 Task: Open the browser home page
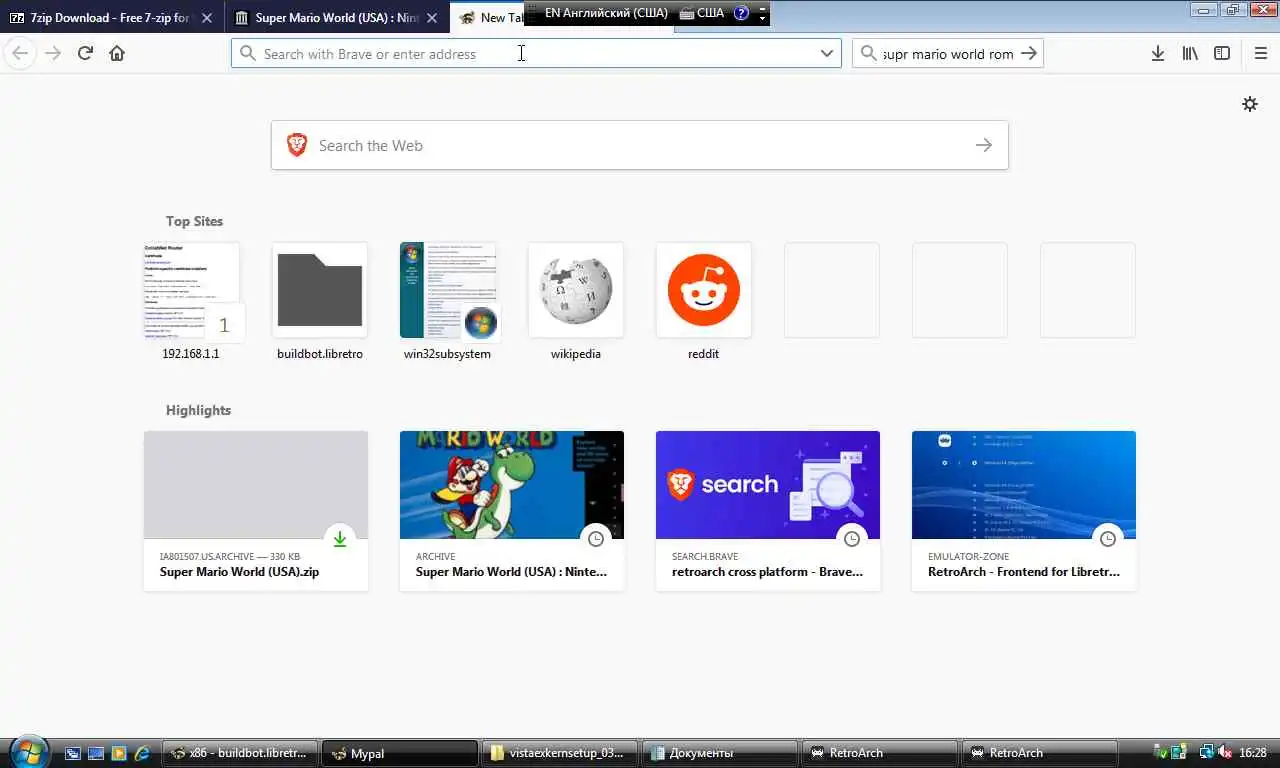(x=117, y=53)
